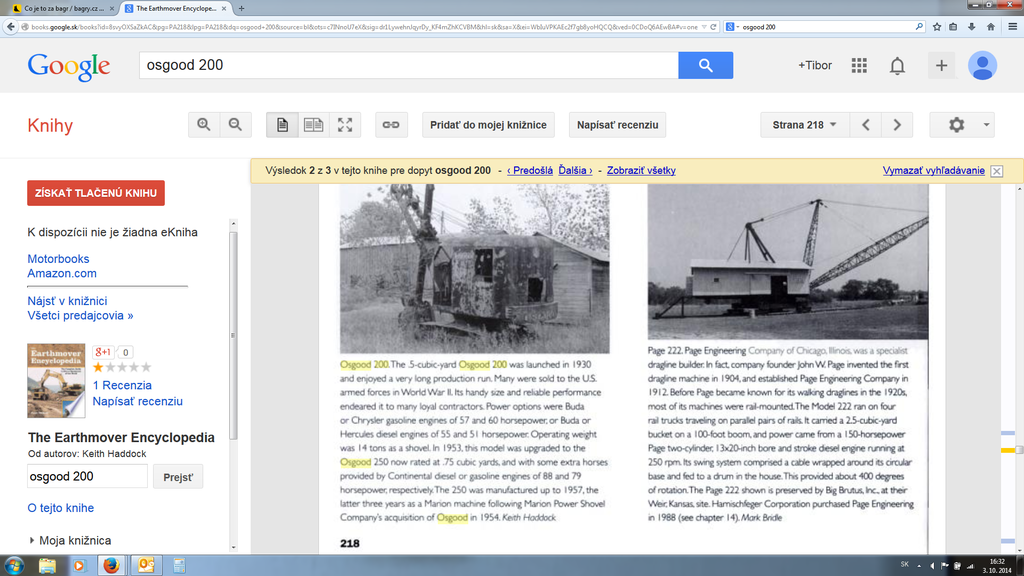Click the Zobraziť všetky link
The height and width of the screenshot is (576, 1024).
[641, 170]
